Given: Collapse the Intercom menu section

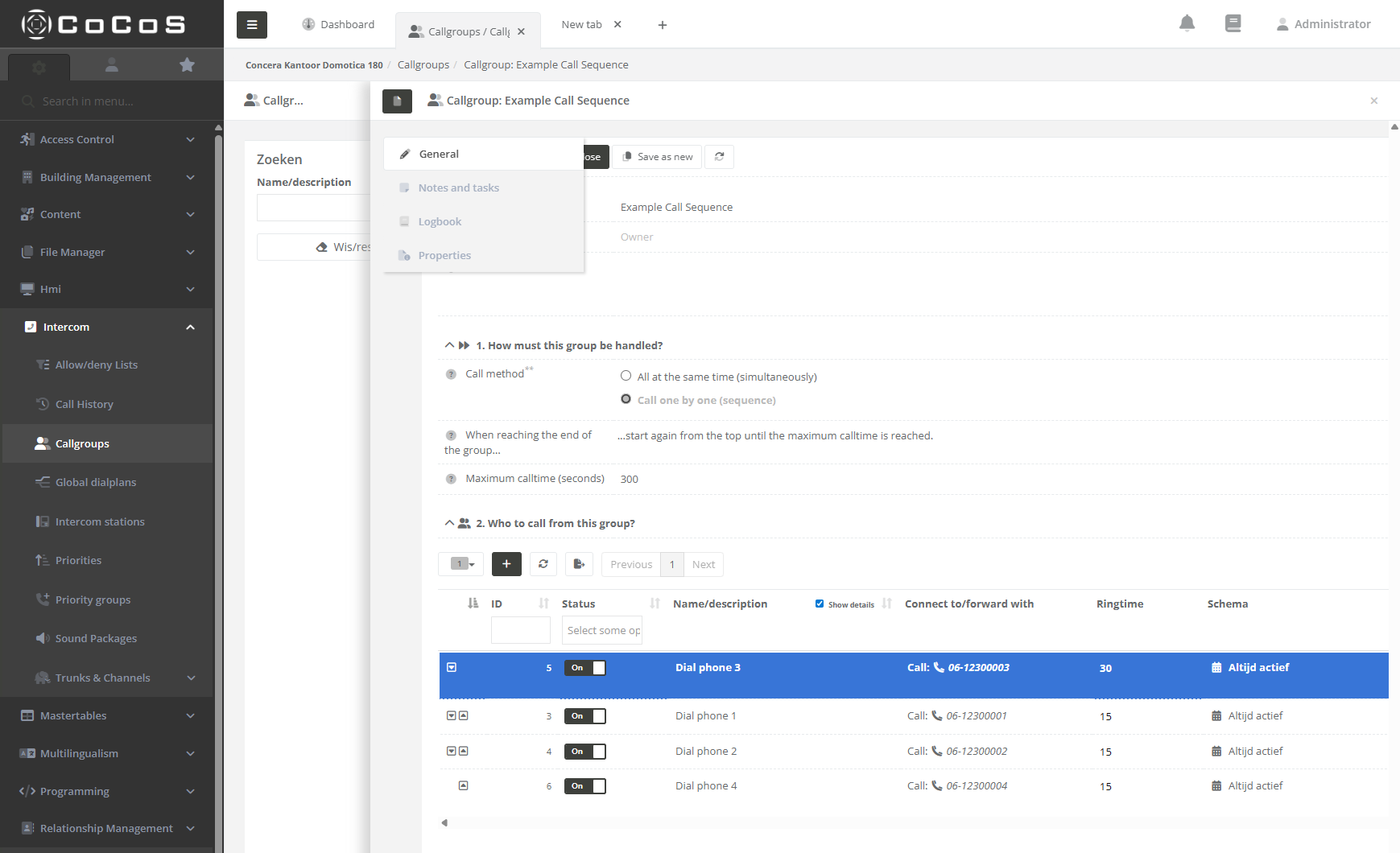Looking at the screenshot, I should pyautogui.click(x=190, y=328).
